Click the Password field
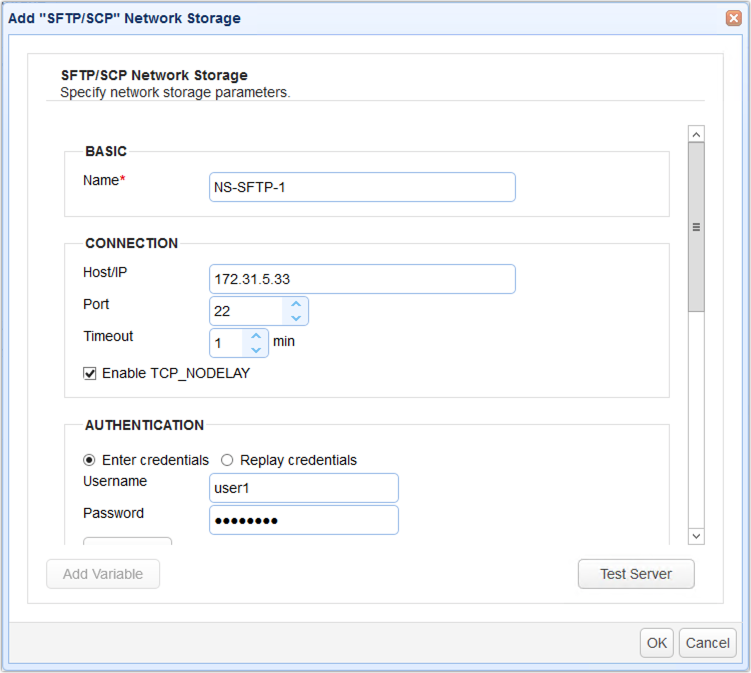The width and height of the screenshot is (751, 673). [x=303, y=520]
